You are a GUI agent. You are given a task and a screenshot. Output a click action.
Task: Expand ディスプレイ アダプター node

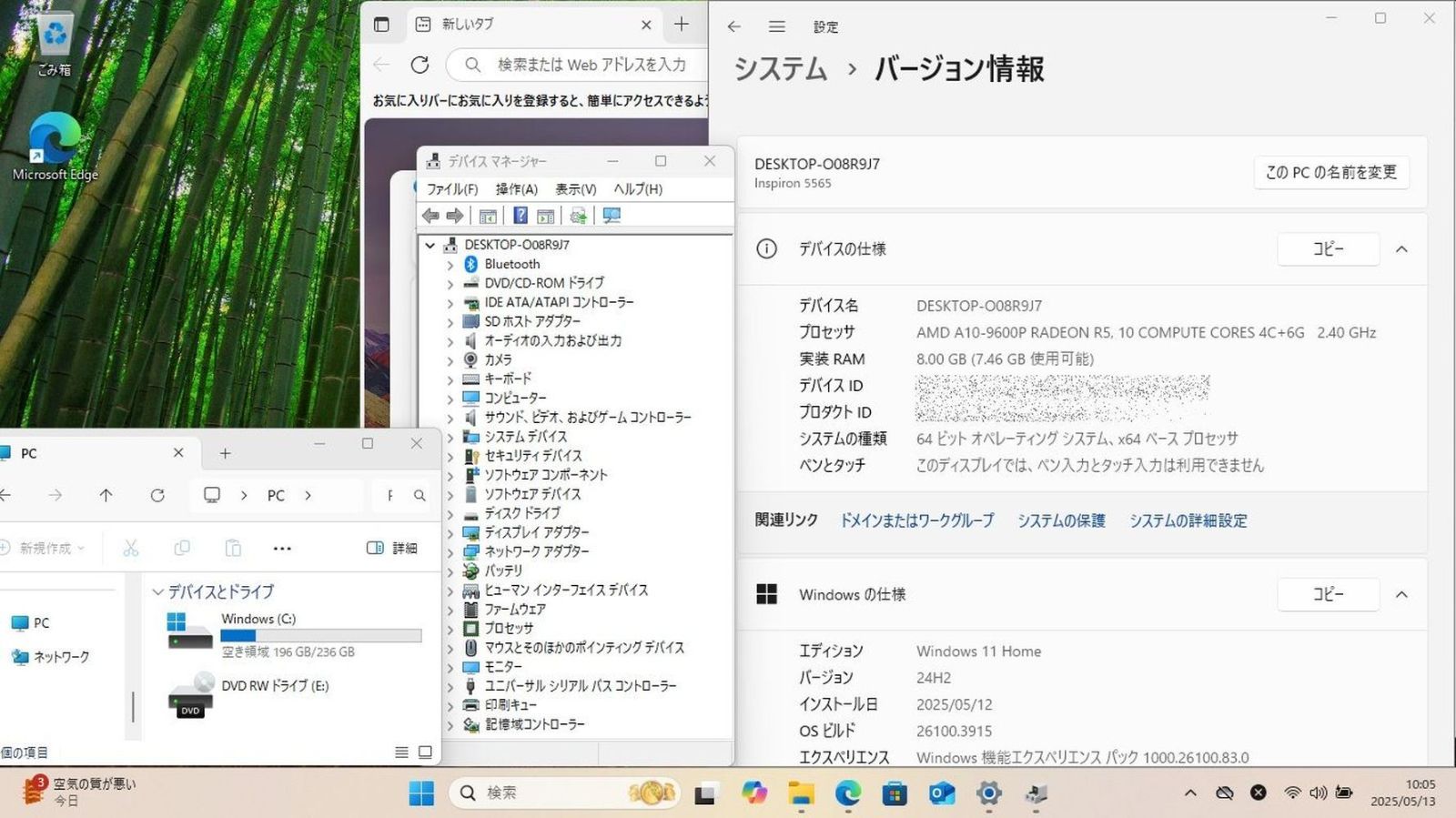coord(450,532)
